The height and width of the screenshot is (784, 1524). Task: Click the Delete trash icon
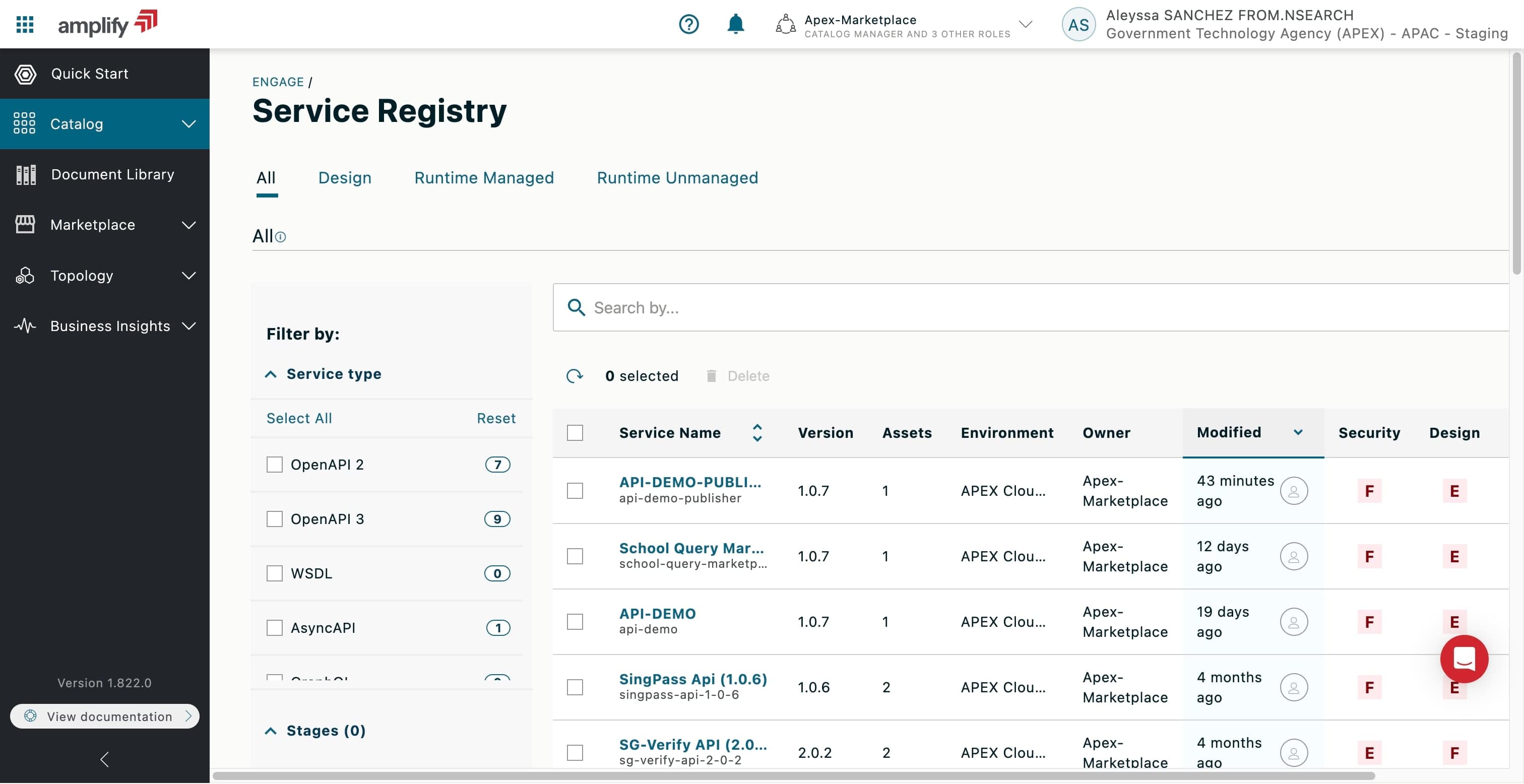711,376
